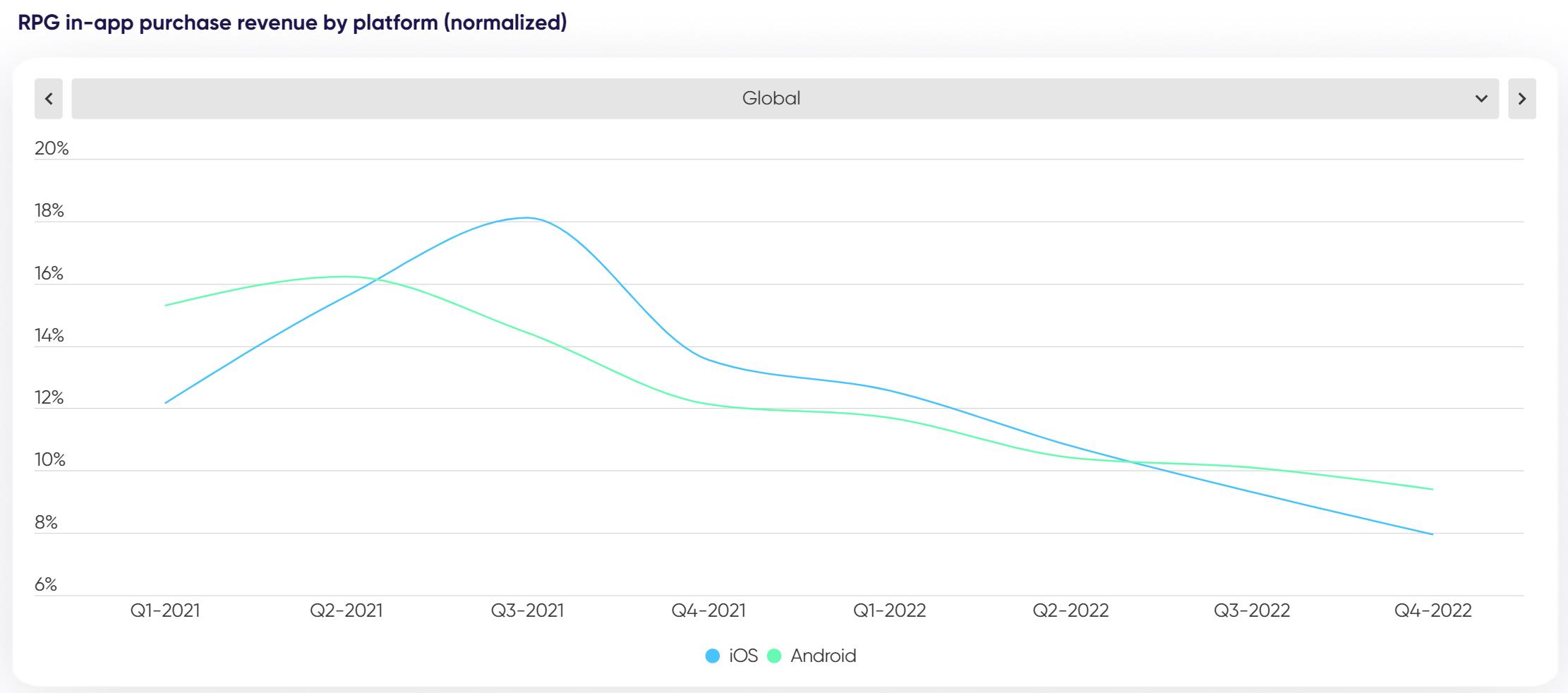The width and height of the screenshot is (1568, 693).
Task: Click the Android line end at Q4-2022
Action: click(1433, 489)
